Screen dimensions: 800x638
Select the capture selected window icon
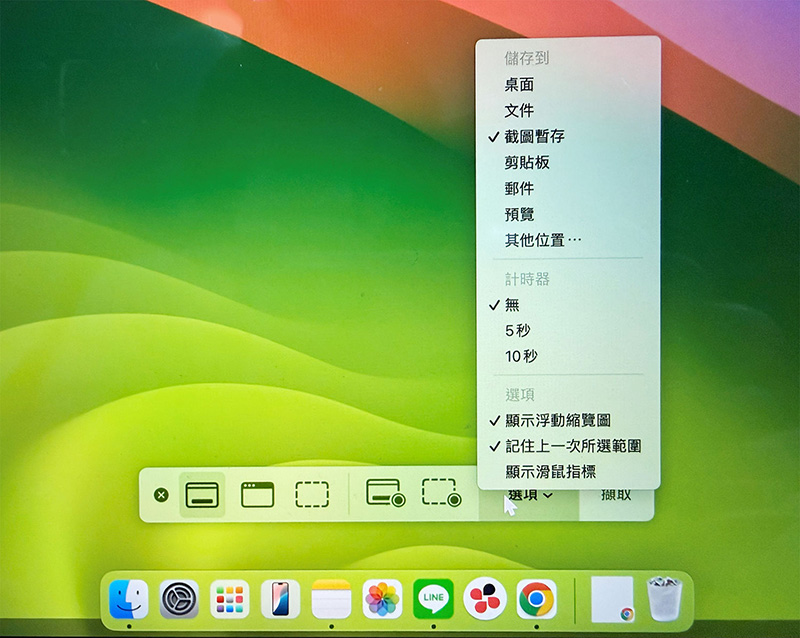[x=257, y=494]
